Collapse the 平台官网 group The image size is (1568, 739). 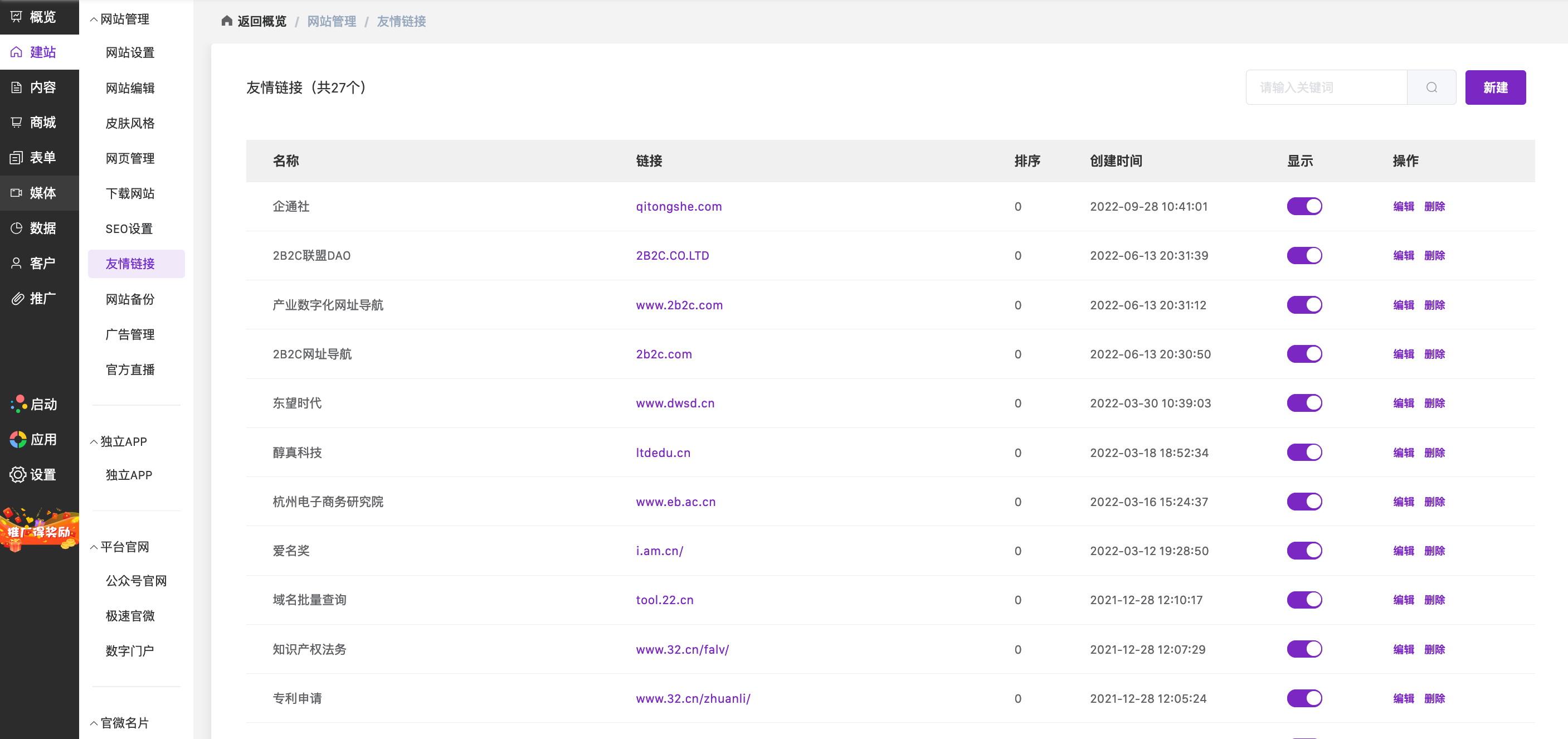pyautogui.click(x=94, y=547)
